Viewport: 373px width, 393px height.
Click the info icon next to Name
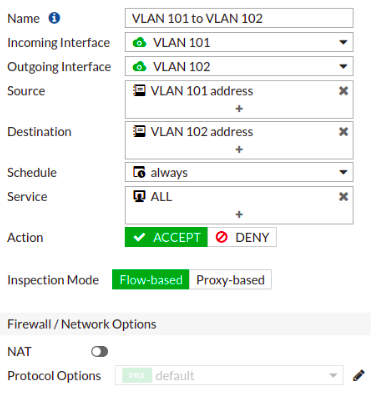[54, 18]
